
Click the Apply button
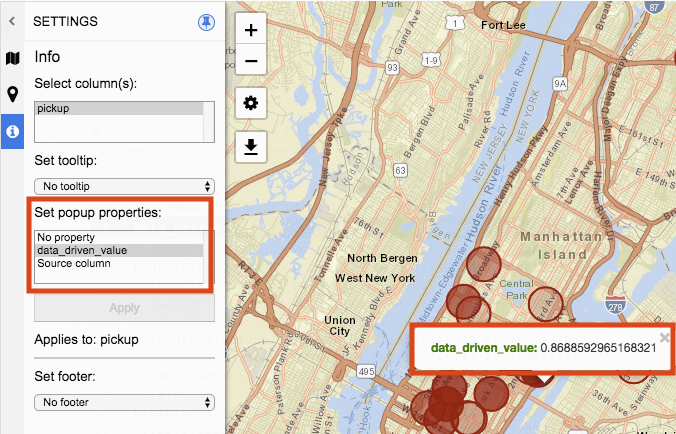tap(124, 308)
